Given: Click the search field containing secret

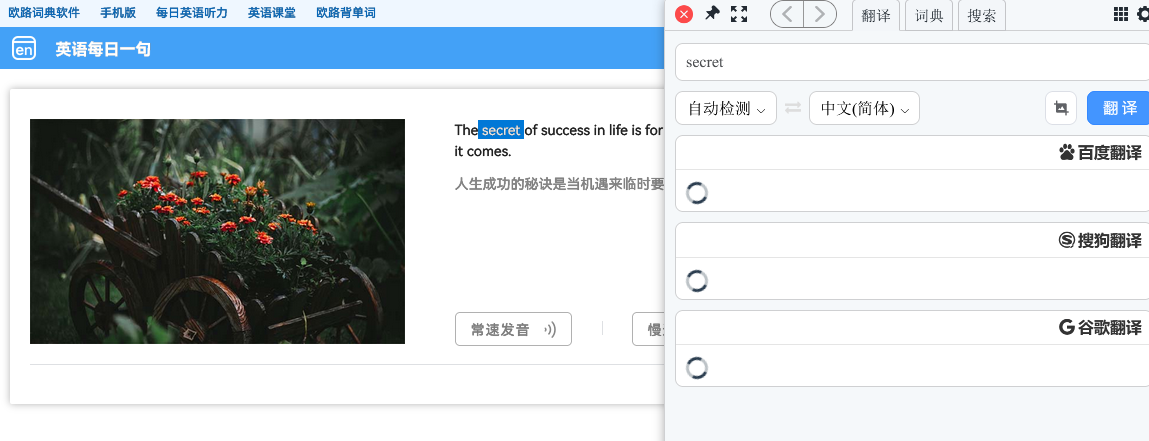Looking at the screenshot, I should (x=912, y=62).
